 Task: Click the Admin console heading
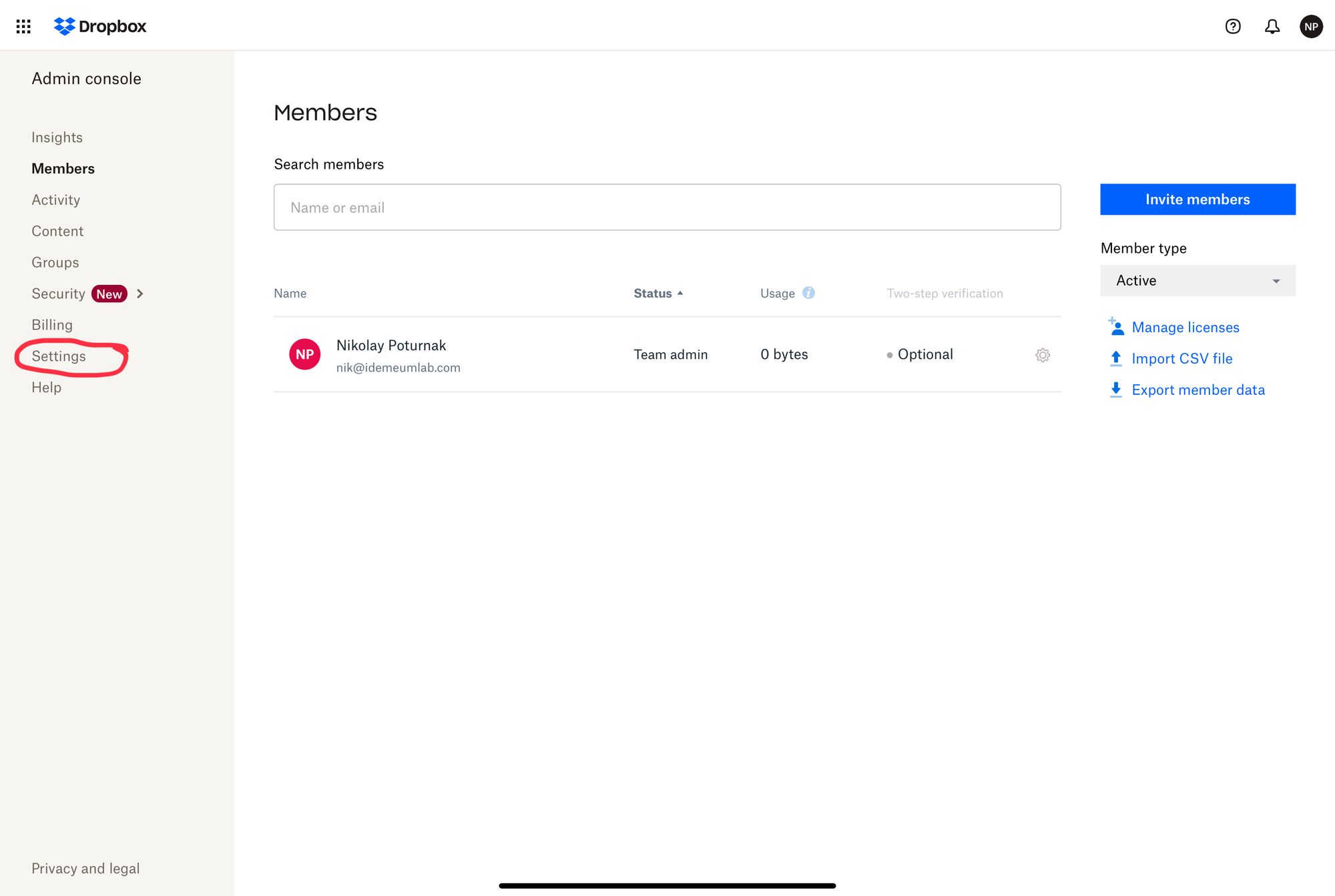86,79
